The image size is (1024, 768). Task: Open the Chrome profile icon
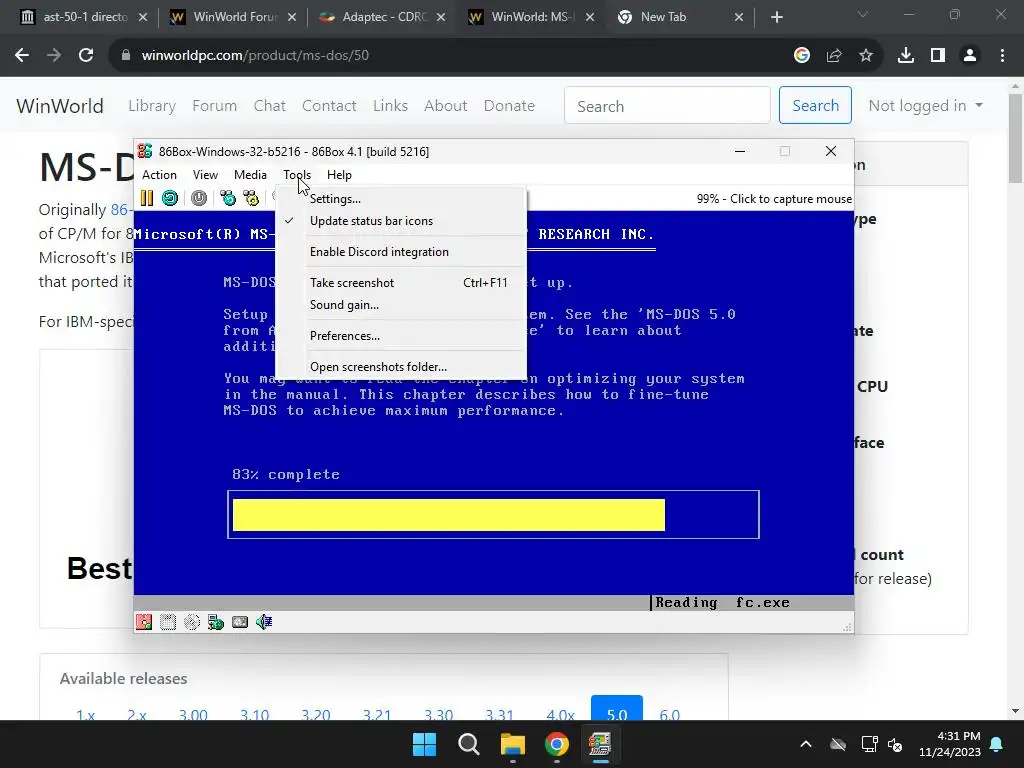coord(970,56)
